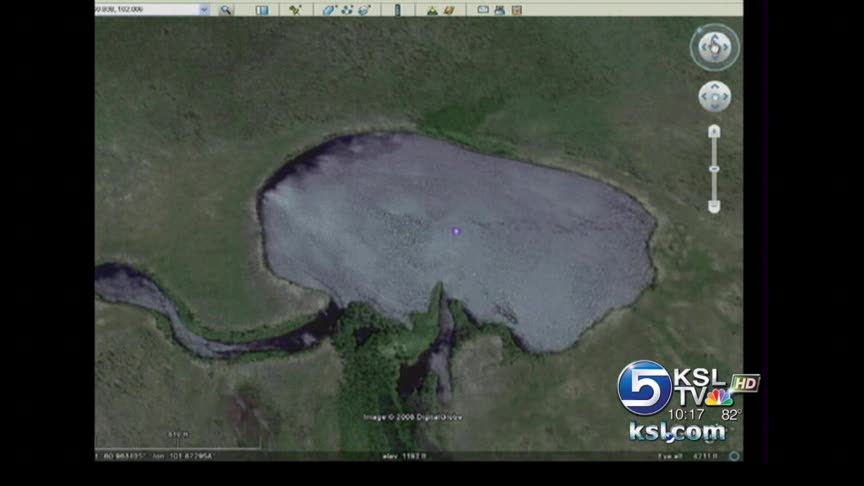This screenshot has width=864, height=486.
Task: Click the lat/lon coordinates readout in status bar
Action: coord(156,456)
